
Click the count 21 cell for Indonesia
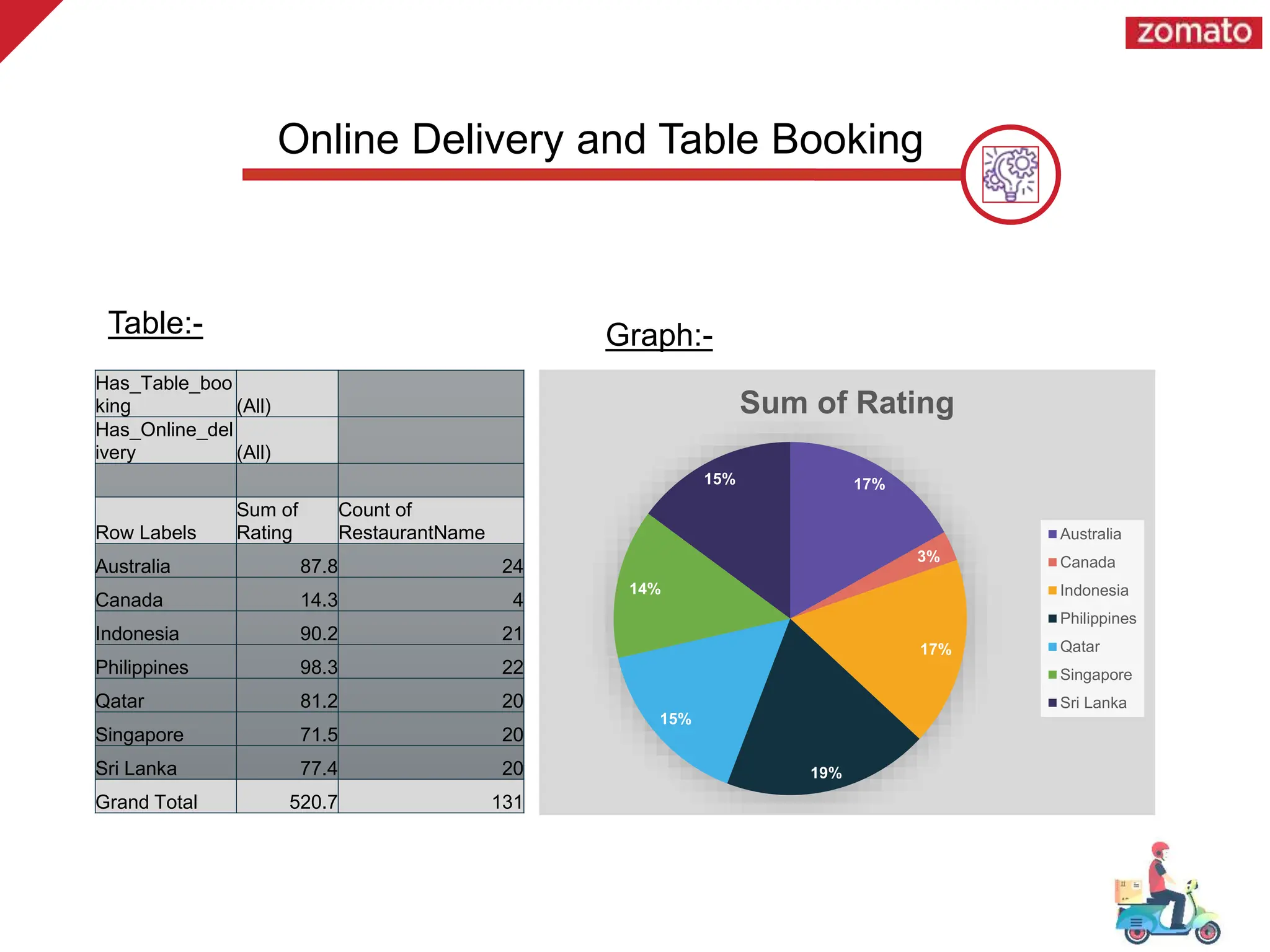431,628
